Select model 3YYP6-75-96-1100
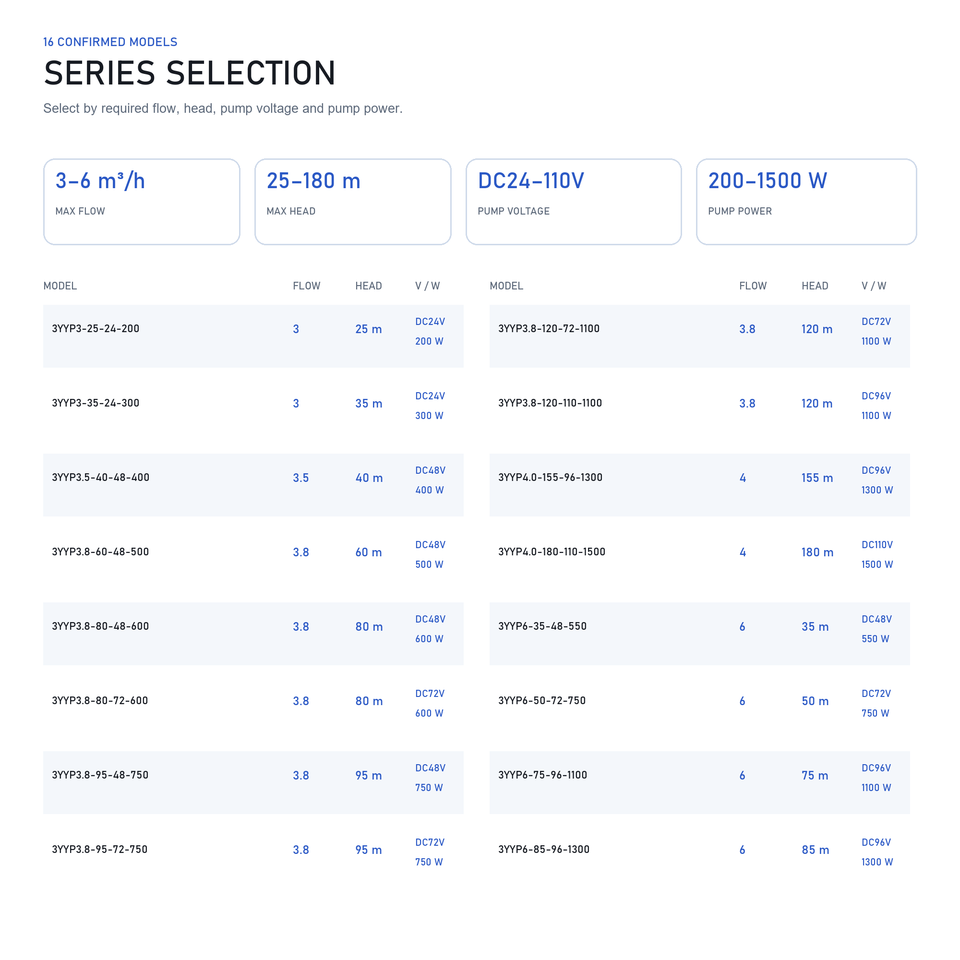 tap(700, 782)
